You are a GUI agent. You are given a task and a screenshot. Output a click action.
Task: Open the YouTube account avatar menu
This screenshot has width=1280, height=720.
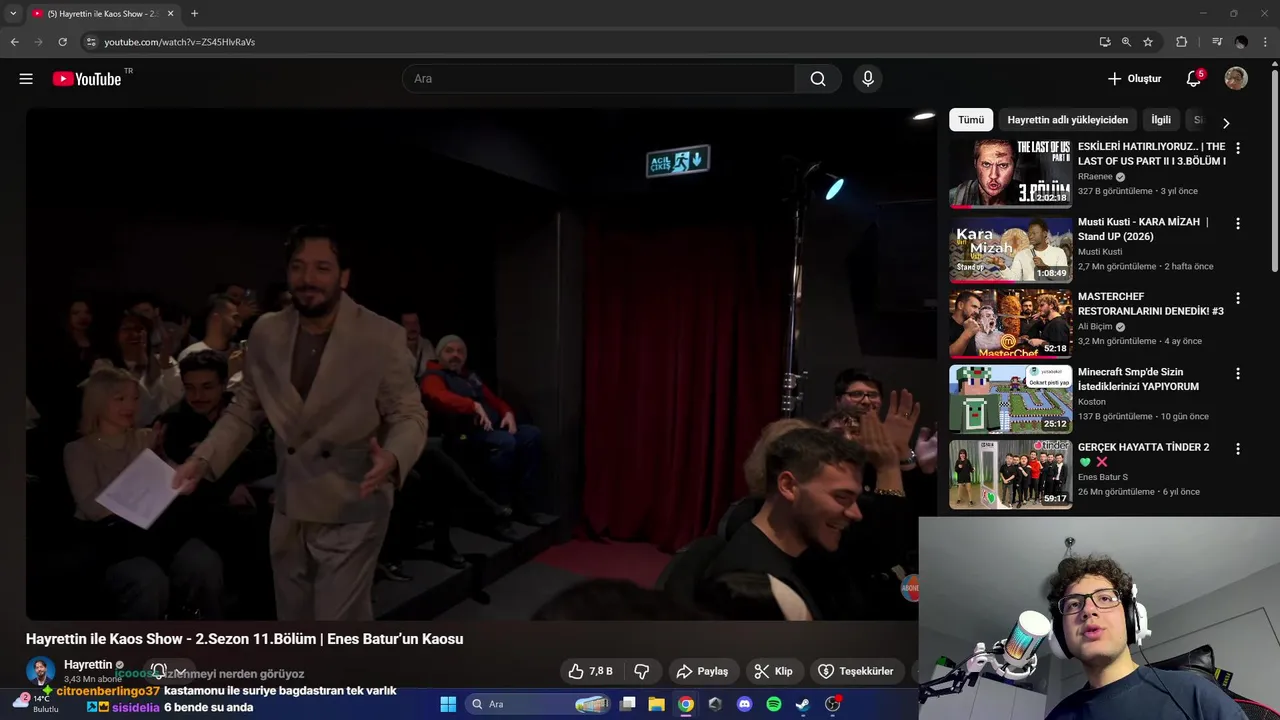[1236, 79]
